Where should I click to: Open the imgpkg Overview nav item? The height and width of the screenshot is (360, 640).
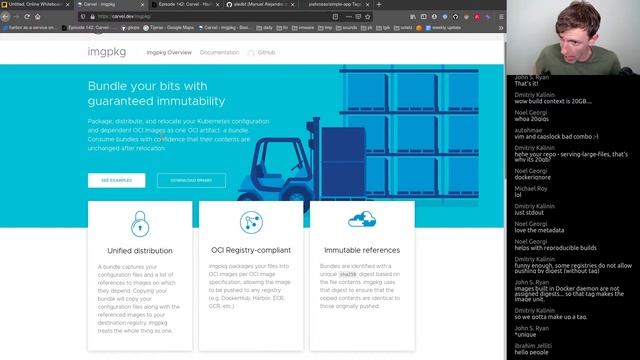[x=169, y=53]
